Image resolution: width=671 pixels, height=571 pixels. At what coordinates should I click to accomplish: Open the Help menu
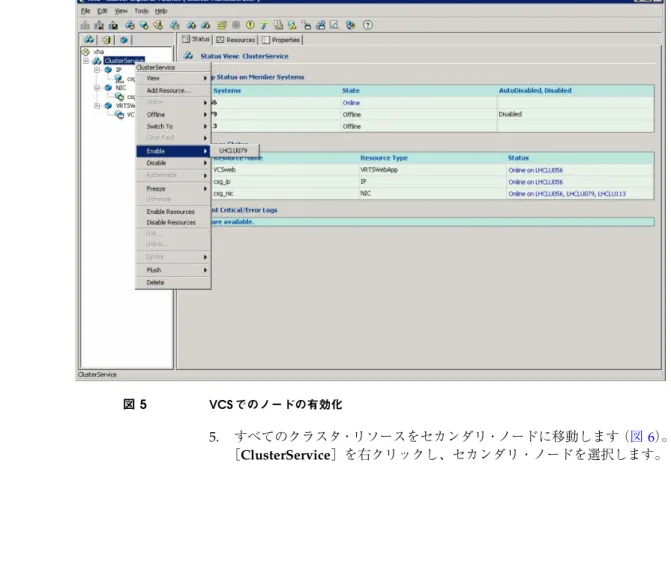[x=161, y=11]
